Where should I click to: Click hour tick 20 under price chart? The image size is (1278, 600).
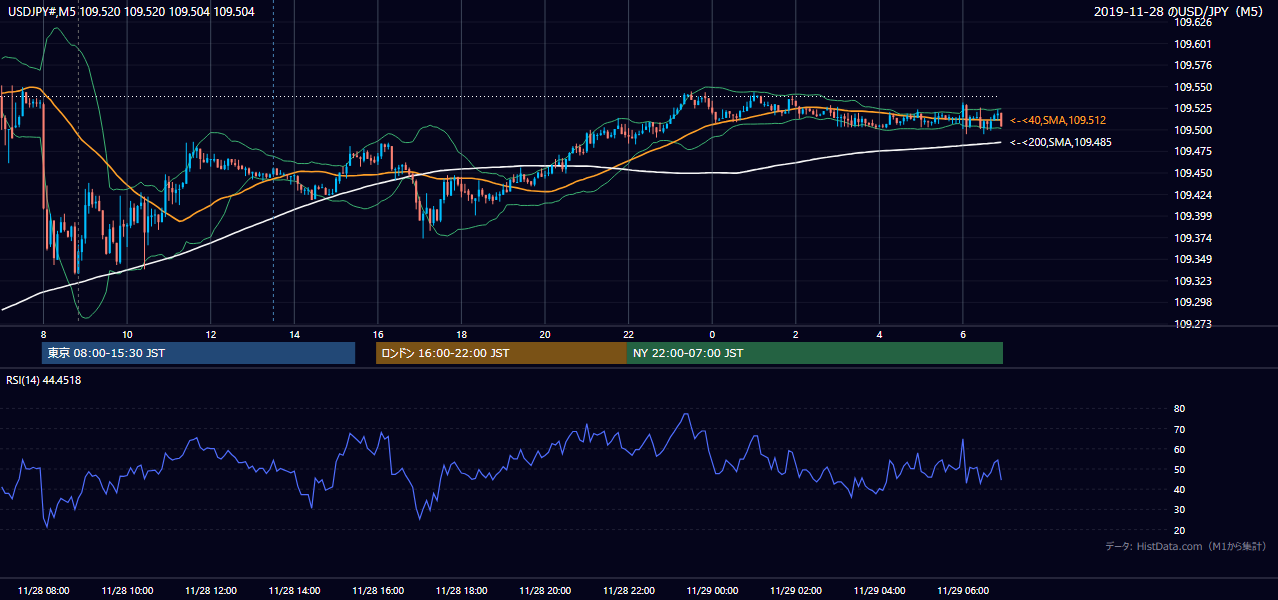pyautogui.click(x=545, y=334)
